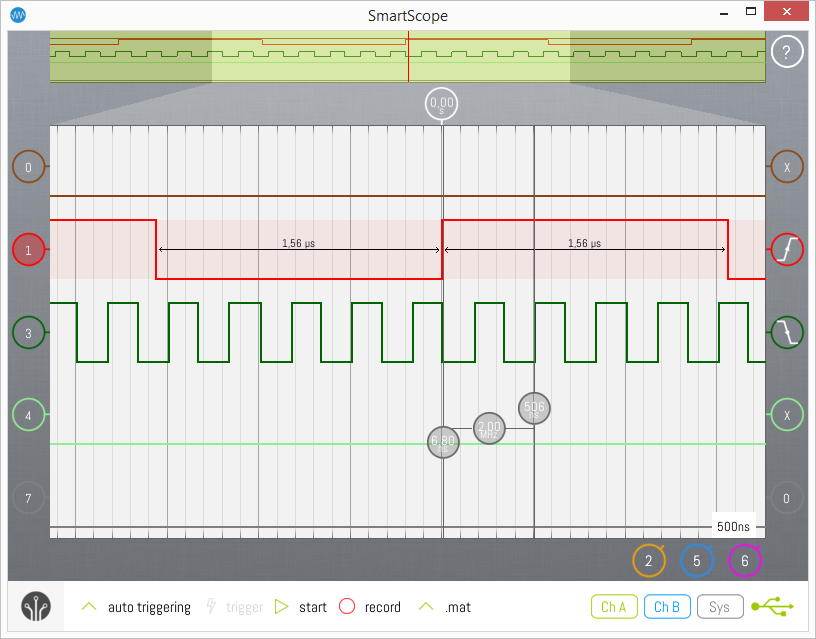The height and width of the screenshot is (639, 816).
Task: Select the dark green channel 3 indicator
Action: tap(28, 333)
